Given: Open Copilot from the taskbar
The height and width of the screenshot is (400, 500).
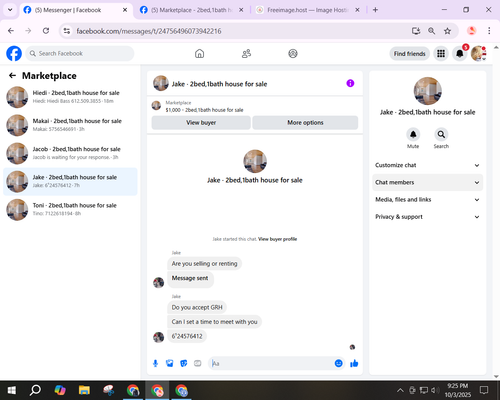Looking at the screenshot, I should [60, 390].
